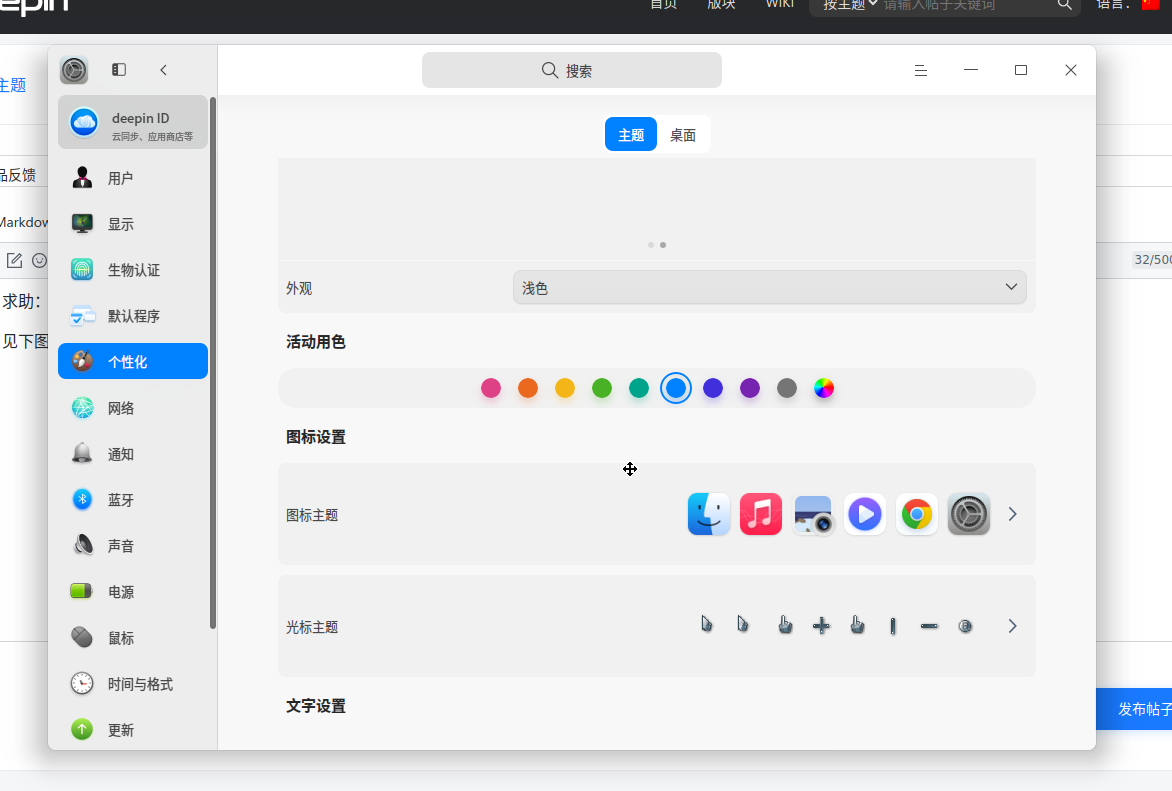Viewport: 1172px width, 791px height.
Task: Click the 搜索 search field
Action: [x=572, y=70]
